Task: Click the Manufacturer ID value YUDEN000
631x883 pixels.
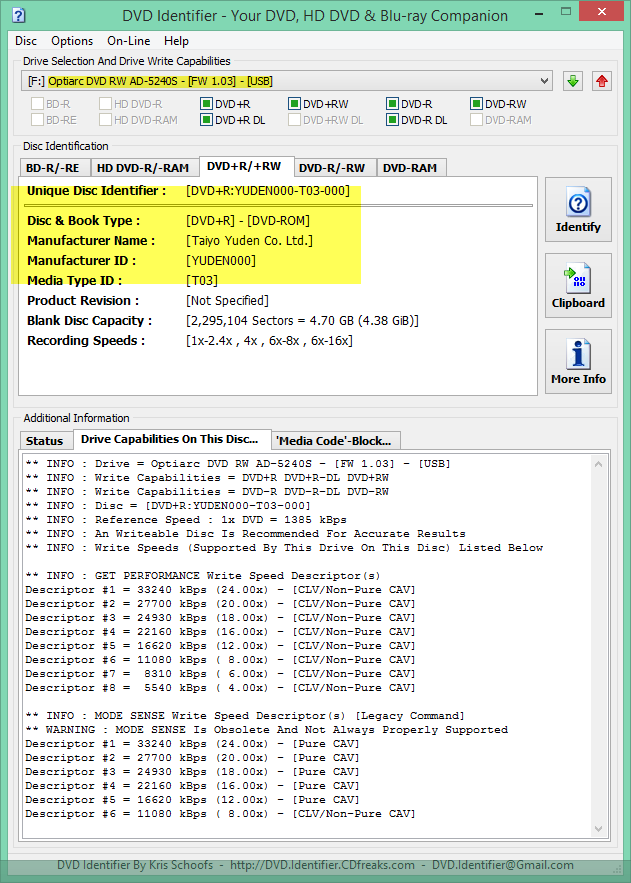Action: [221, 261]
